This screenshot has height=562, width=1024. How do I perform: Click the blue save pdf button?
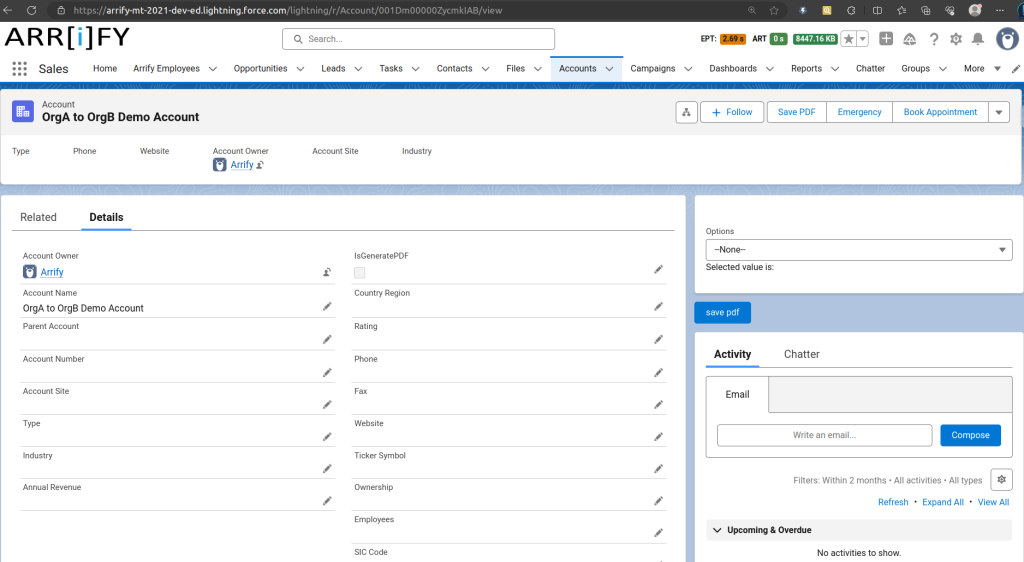[722, 313]
